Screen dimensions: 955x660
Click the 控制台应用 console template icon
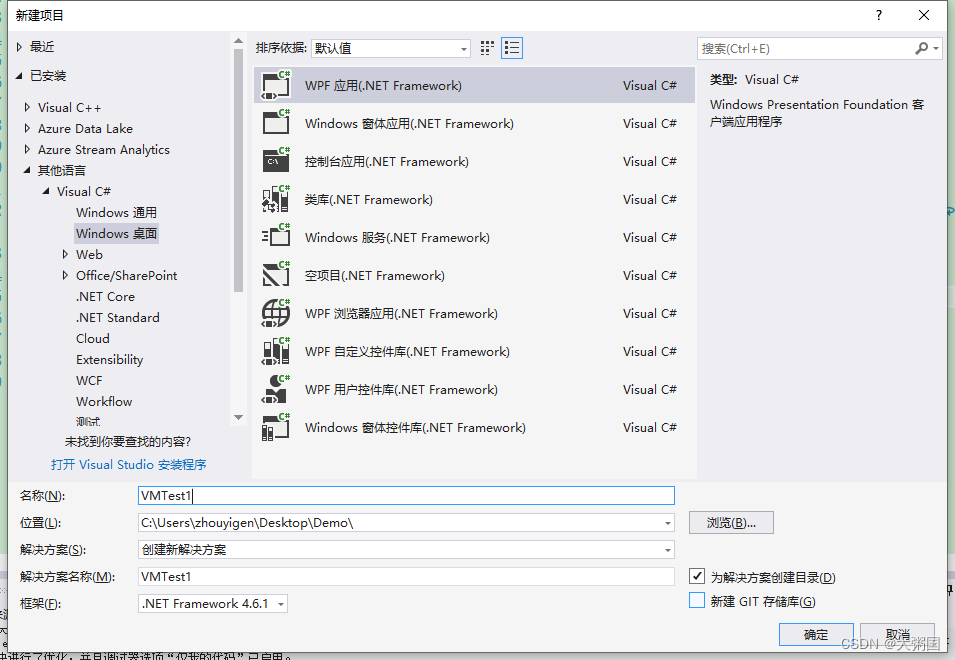click(276, 161)
